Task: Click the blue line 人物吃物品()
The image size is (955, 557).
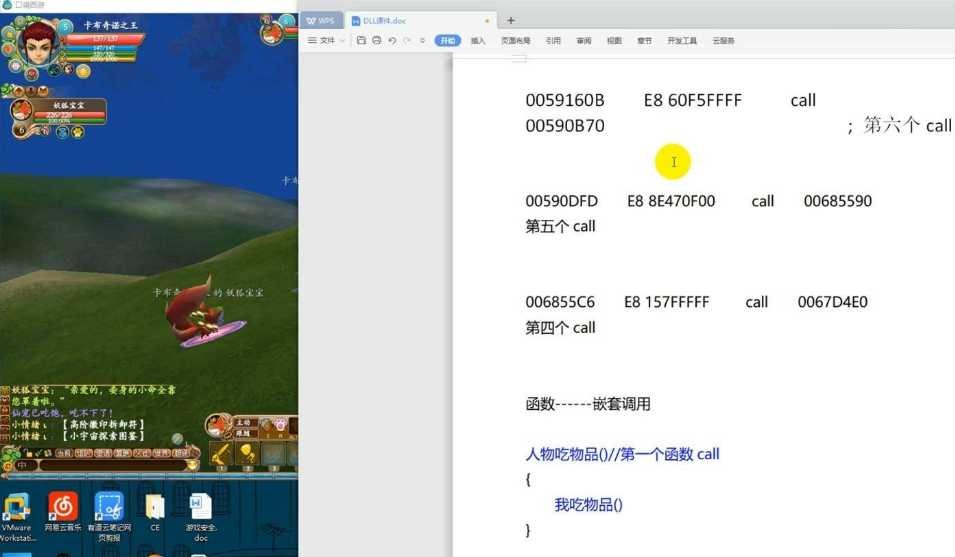Action: (x=622, y=454)
